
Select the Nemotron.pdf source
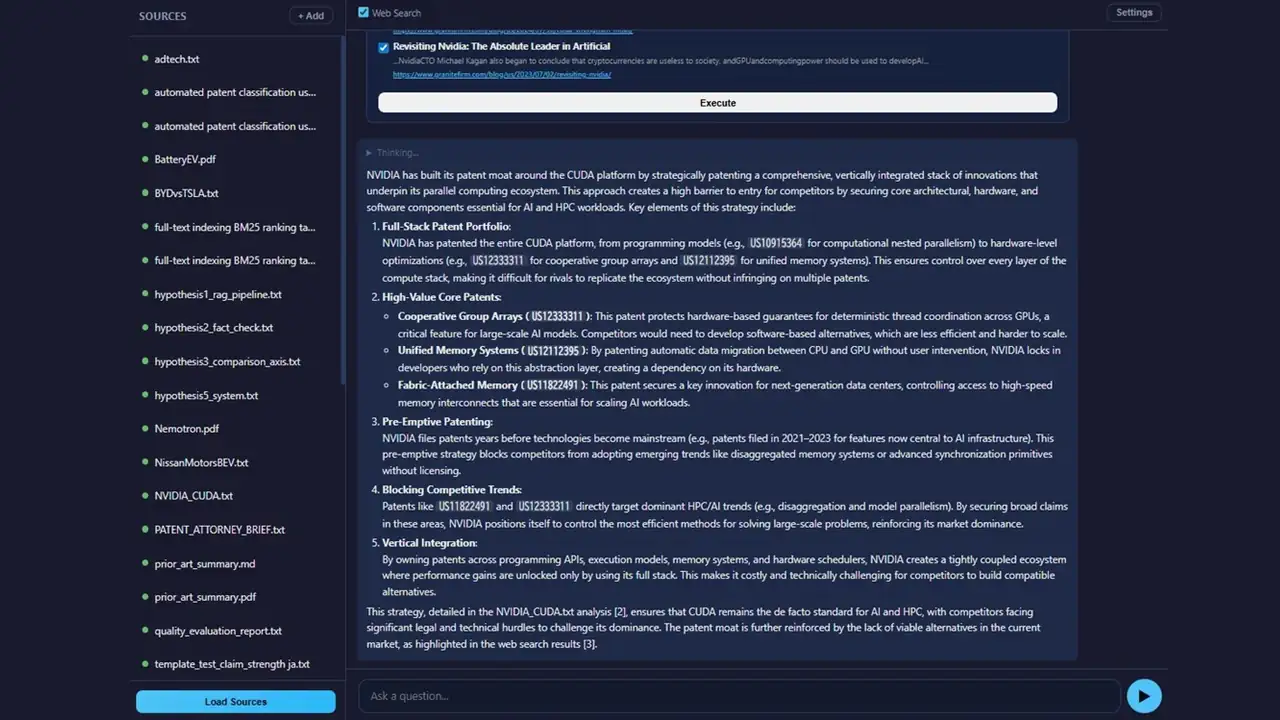click(186, 429)
